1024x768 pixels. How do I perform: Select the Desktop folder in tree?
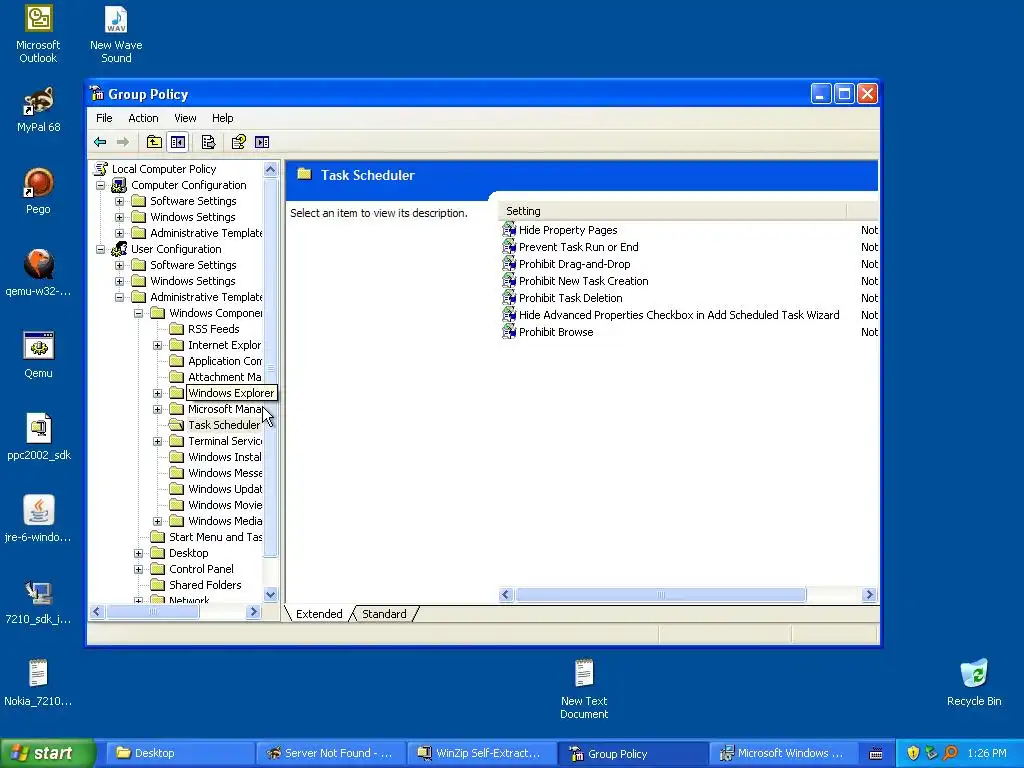[189, 553]
